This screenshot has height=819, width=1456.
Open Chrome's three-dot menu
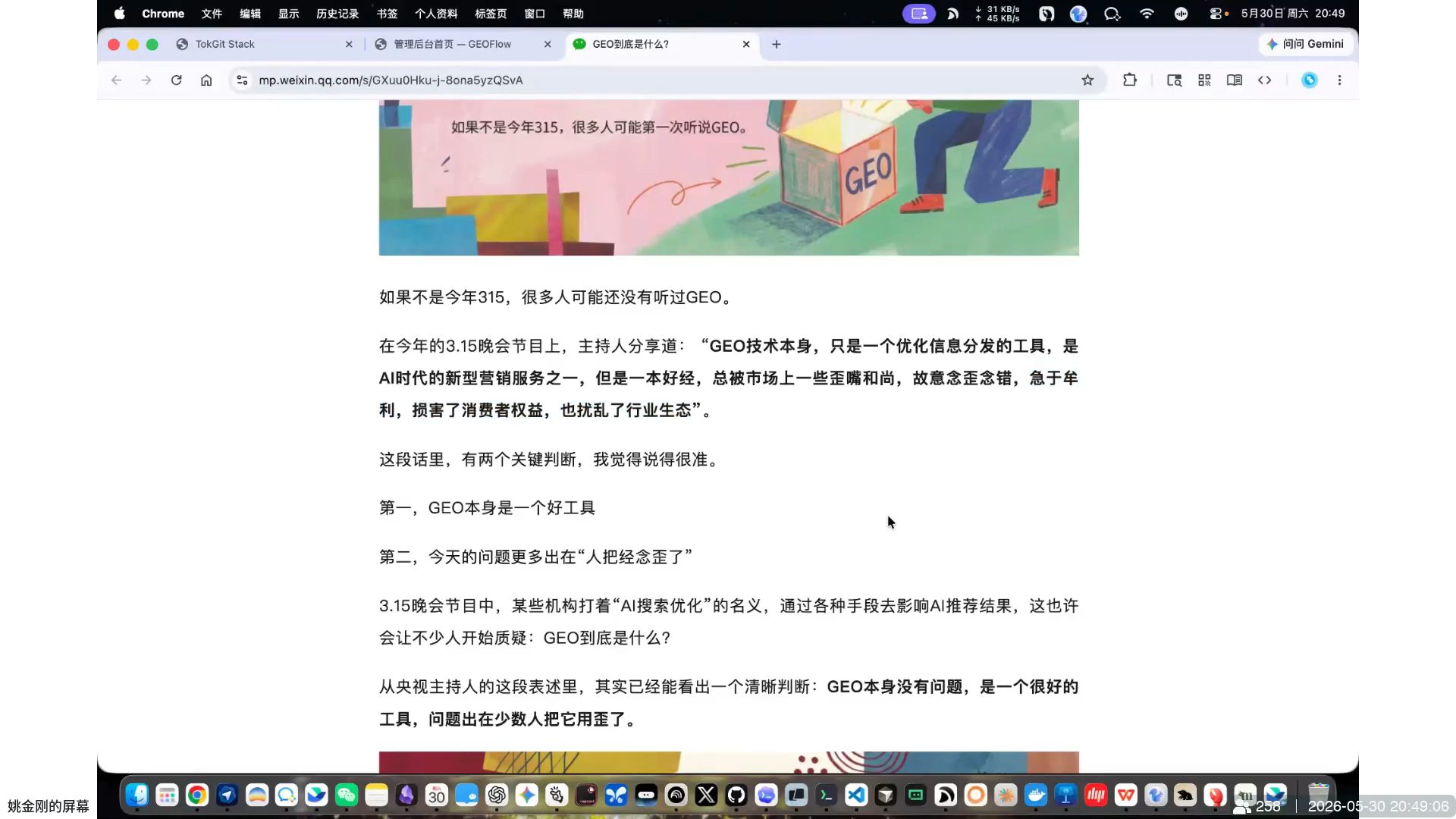(1339, 80)
